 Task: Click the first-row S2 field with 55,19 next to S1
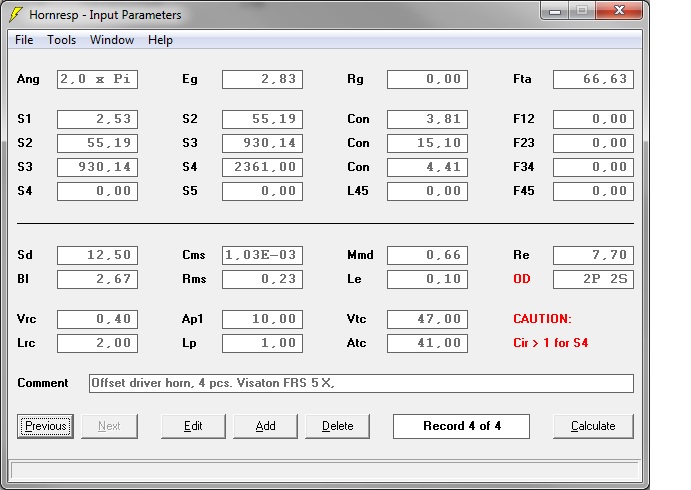262,119
